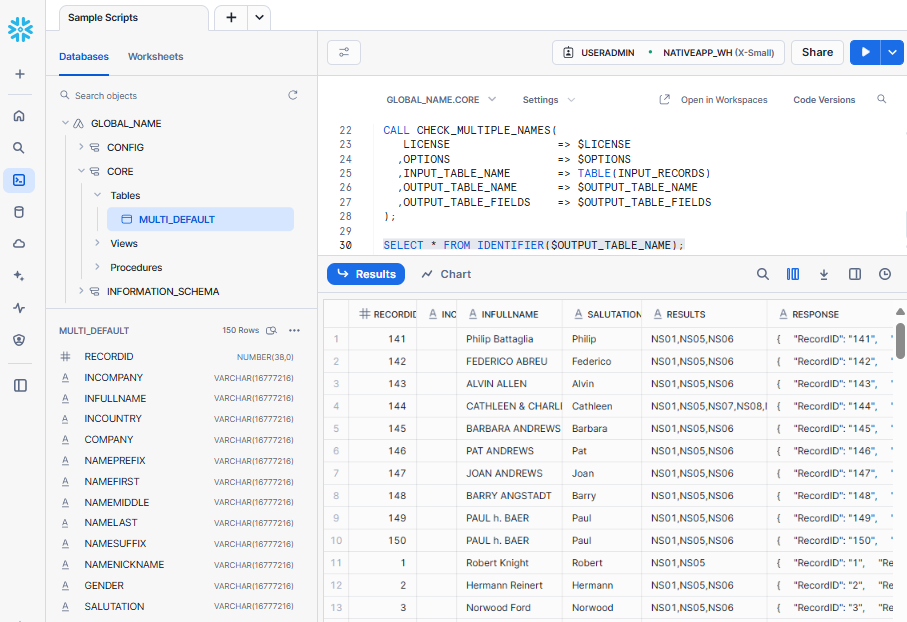Toggle the results side panel icon
907x622 pixels.
point(855,274)
